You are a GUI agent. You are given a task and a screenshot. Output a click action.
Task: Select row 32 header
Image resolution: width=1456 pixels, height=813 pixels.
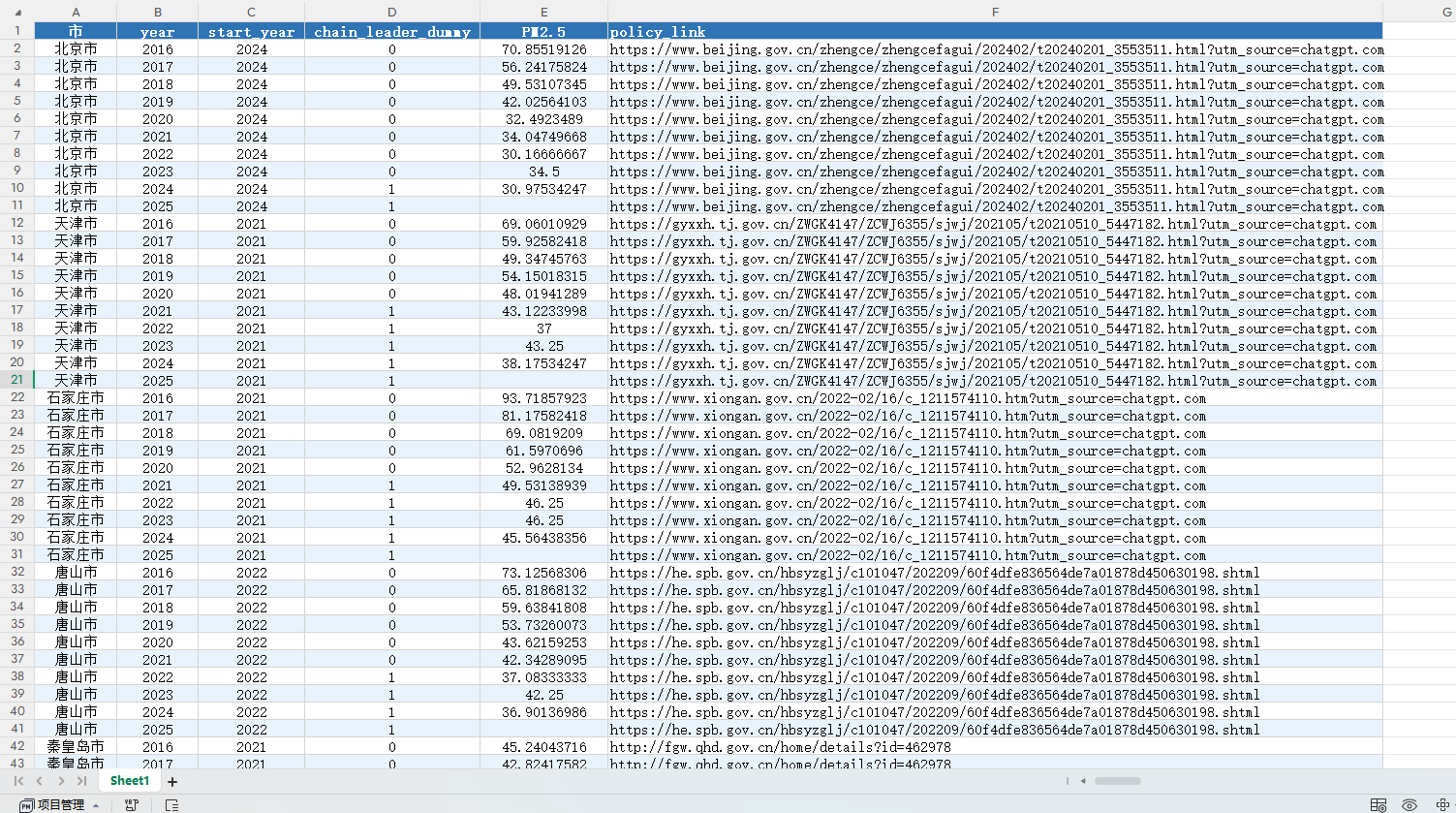[16, 572]
